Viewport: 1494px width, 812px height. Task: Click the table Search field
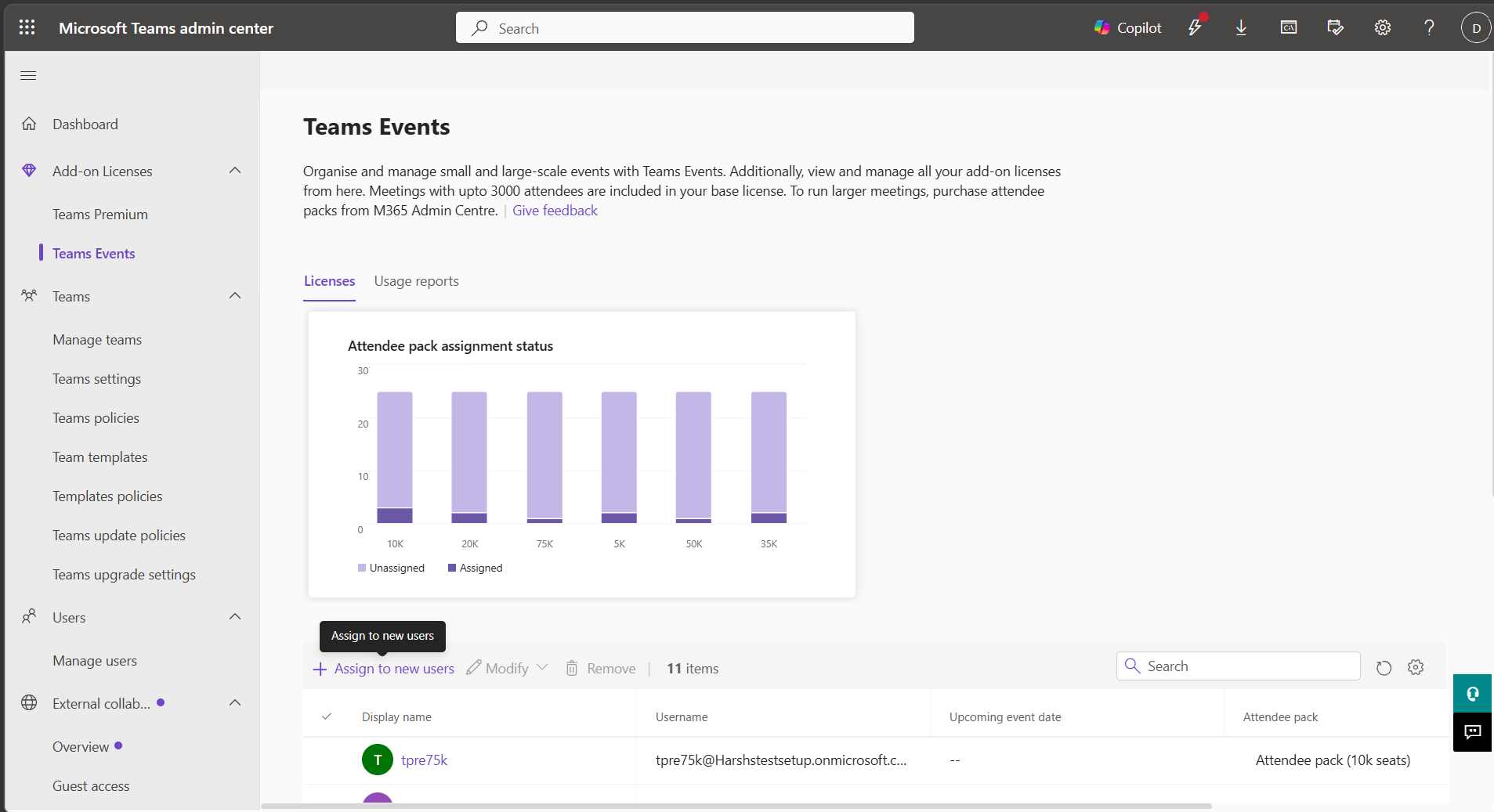click(1239, 666)
